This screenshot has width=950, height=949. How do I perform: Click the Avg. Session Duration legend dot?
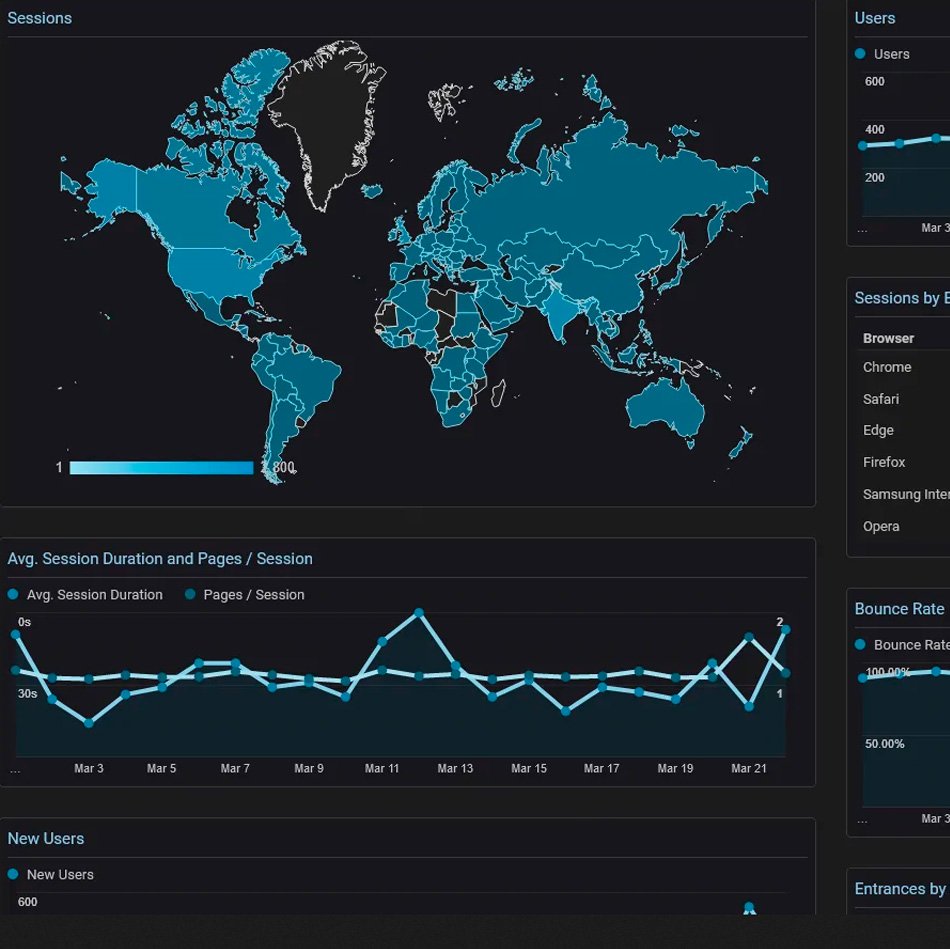(x=13, y=595)
